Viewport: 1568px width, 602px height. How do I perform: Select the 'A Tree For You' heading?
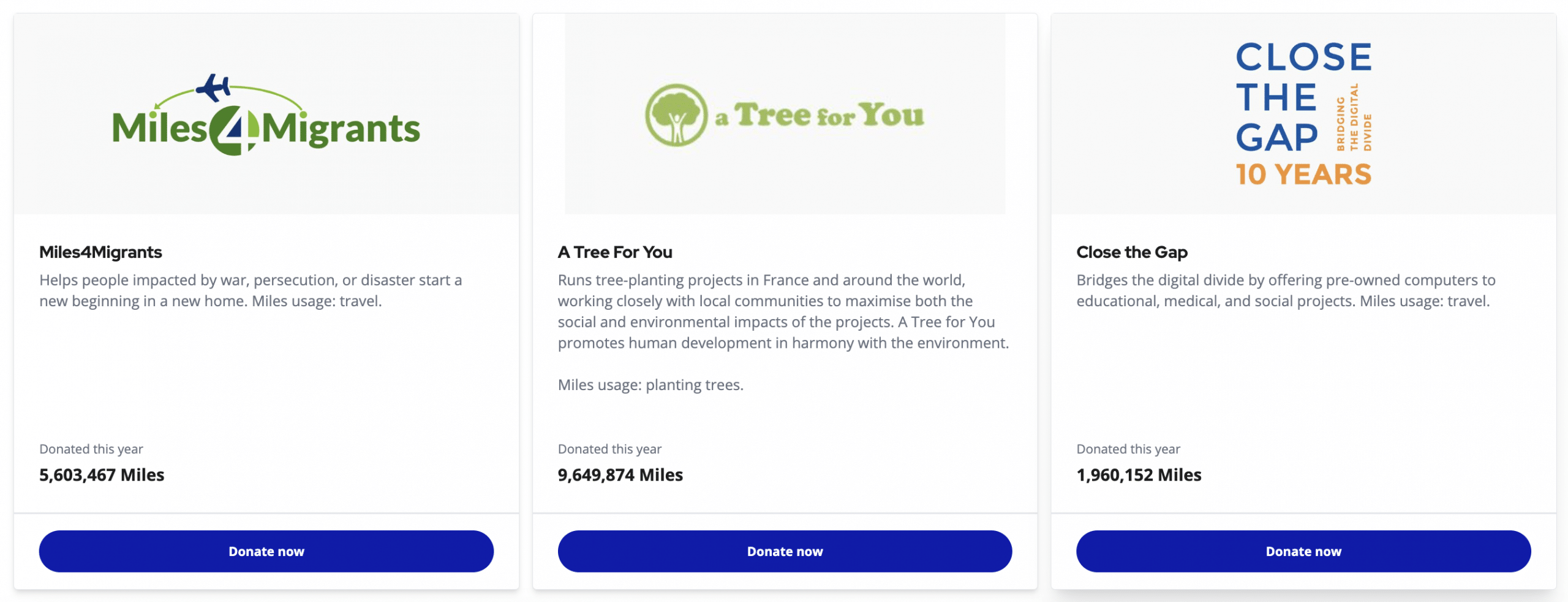click(x=615, y=252)
